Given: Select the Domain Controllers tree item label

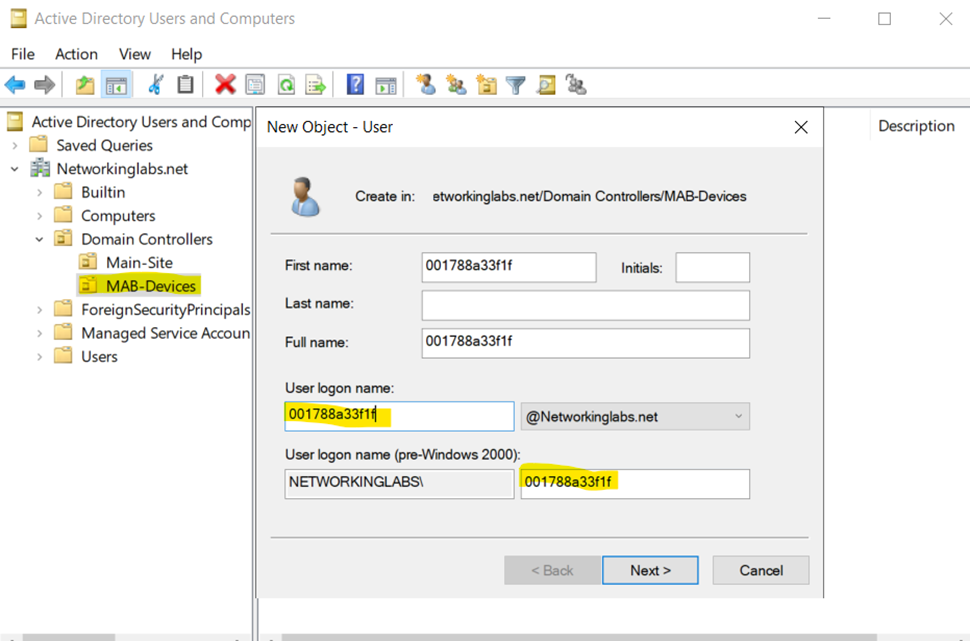Looking at the screenshot, I should tap(147, 239).
